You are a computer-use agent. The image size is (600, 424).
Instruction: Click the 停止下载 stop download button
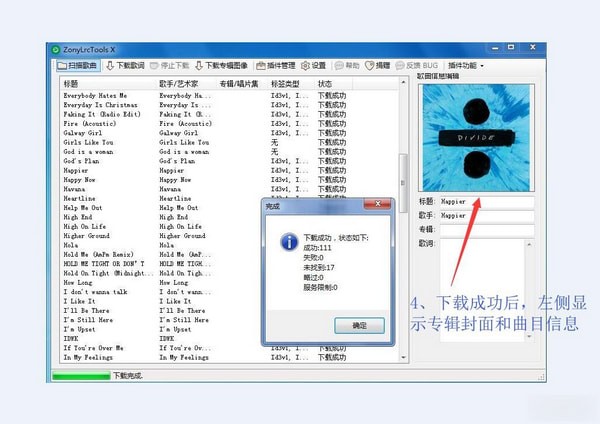pyautogui.click(x=170, y=66)
